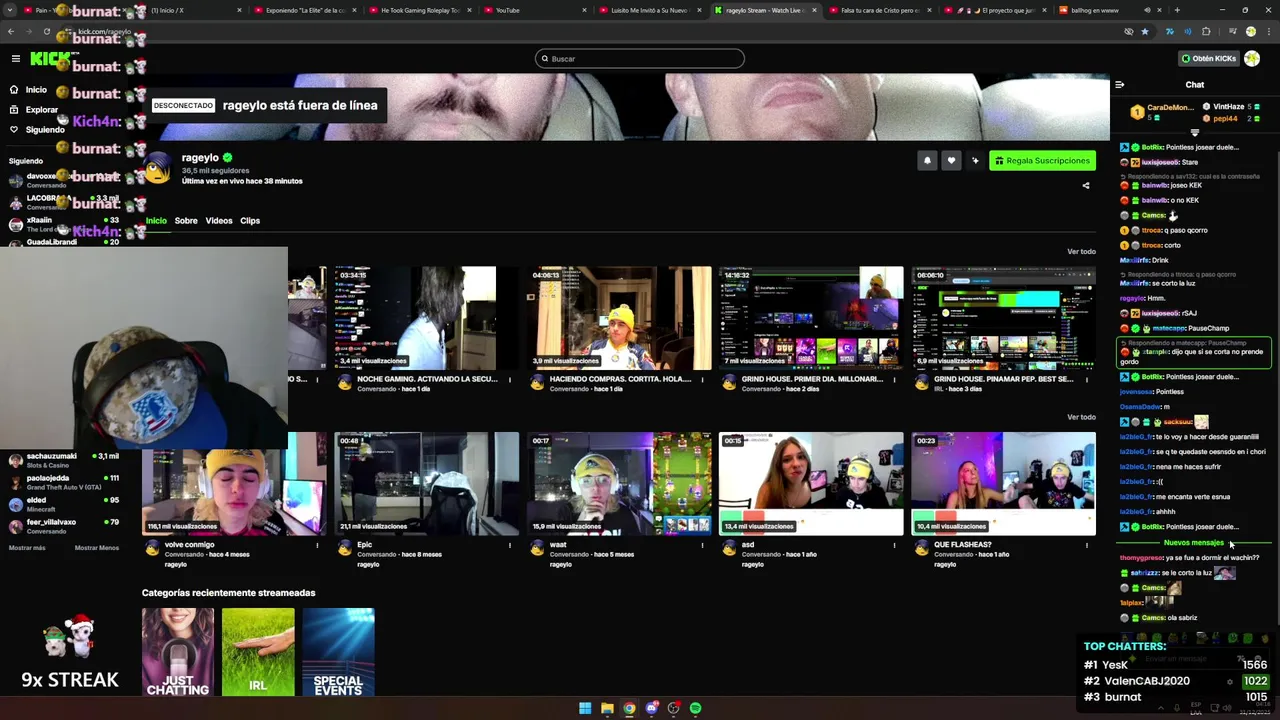1280x720 pixels.
Task: Open NOCHE GAMING video thumbnail
Action: click(427, 318)
